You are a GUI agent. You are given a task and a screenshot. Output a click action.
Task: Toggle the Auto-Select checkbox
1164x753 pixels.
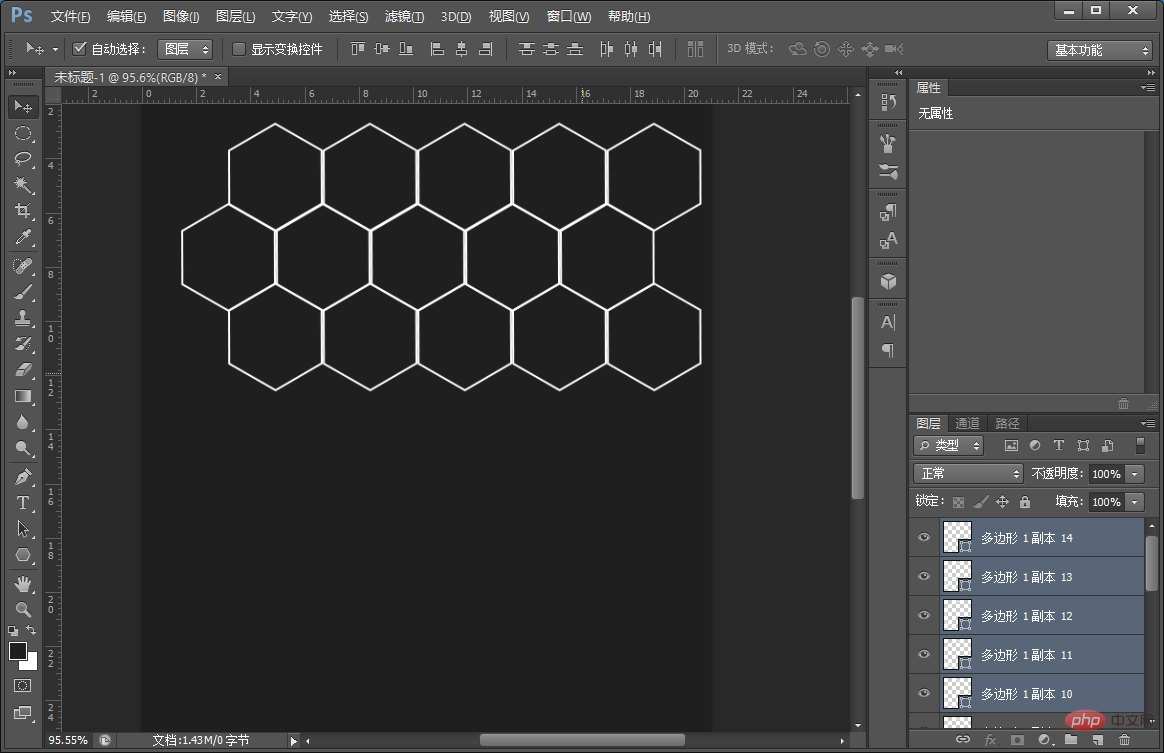tap(79, 49)
